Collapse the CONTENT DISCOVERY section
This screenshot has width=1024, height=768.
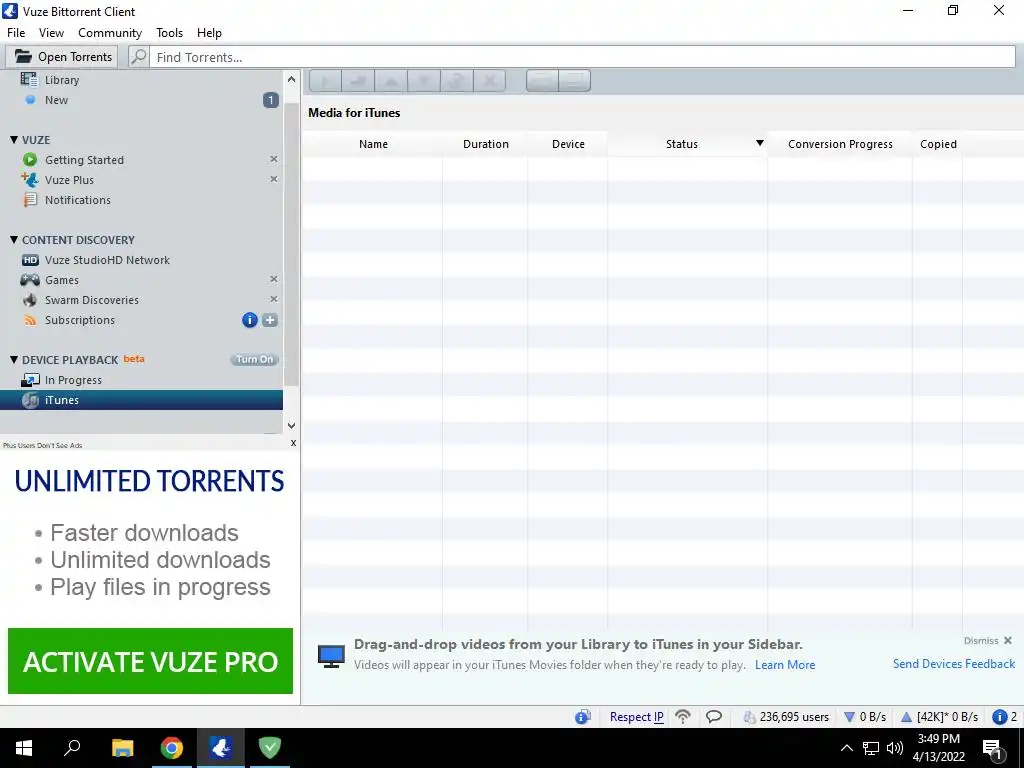click(x=14, y=240)
